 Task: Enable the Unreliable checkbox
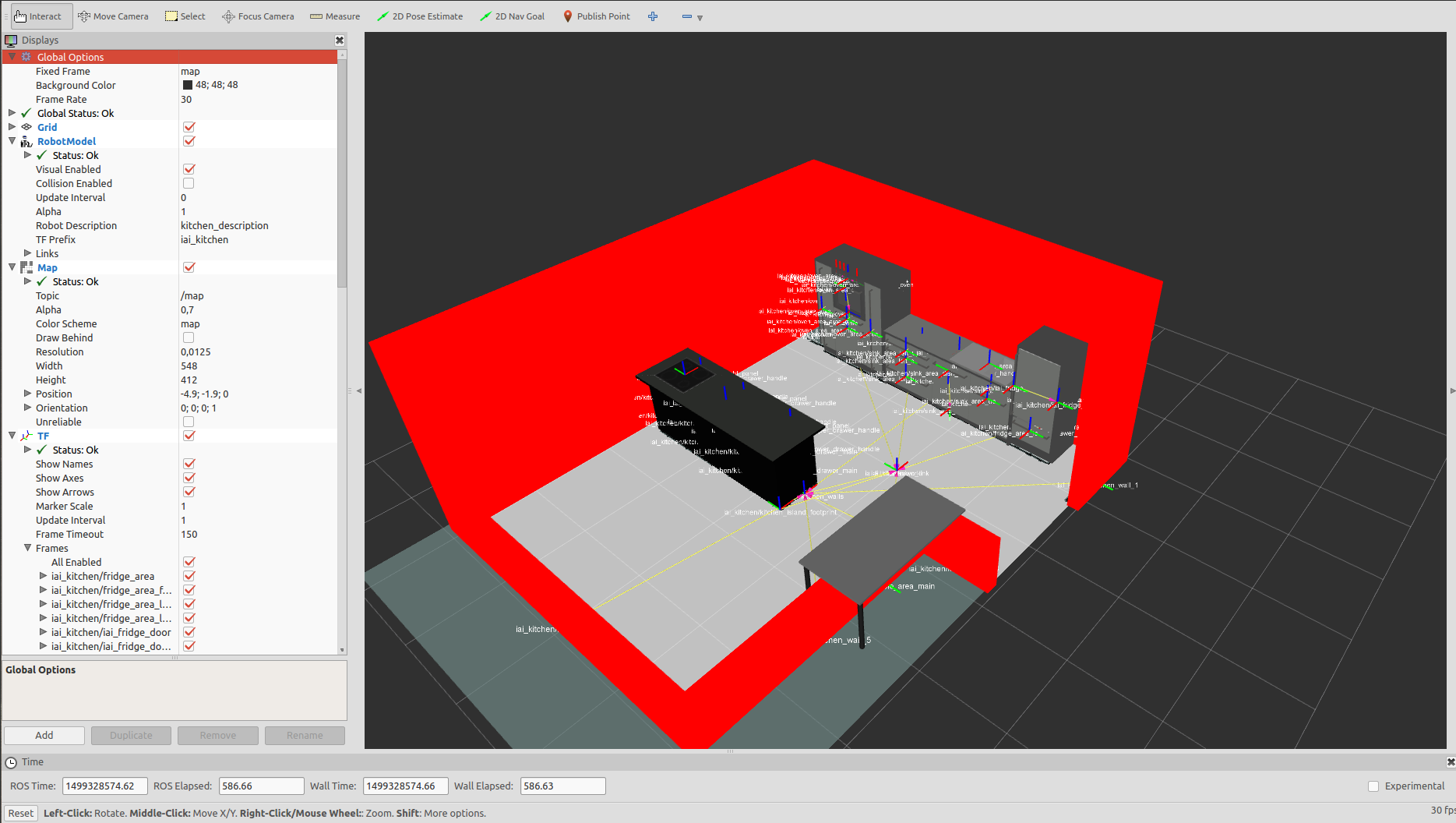(x=189, y=422)
